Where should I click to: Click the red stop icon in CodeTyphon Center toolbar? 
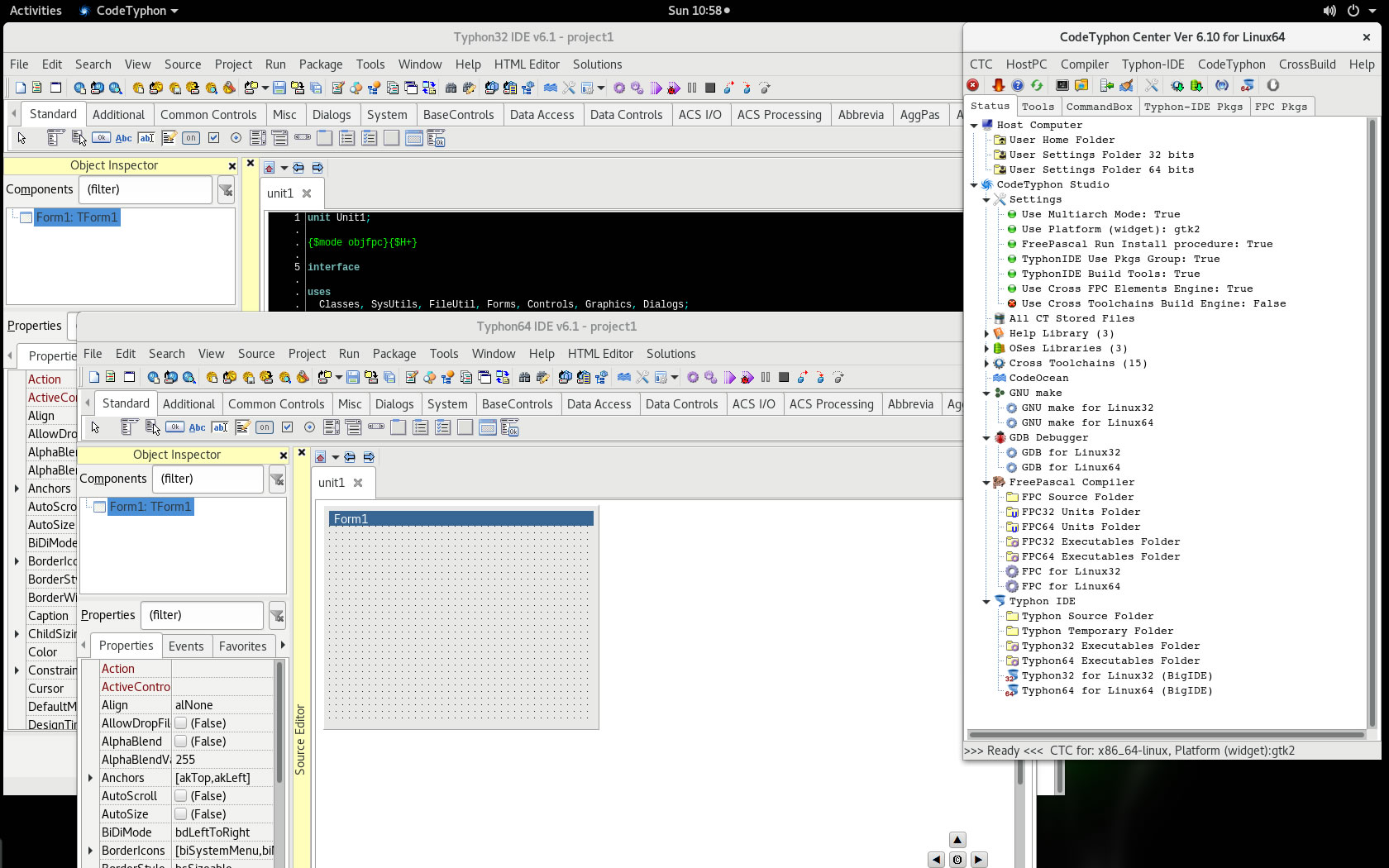pos(973,85)
